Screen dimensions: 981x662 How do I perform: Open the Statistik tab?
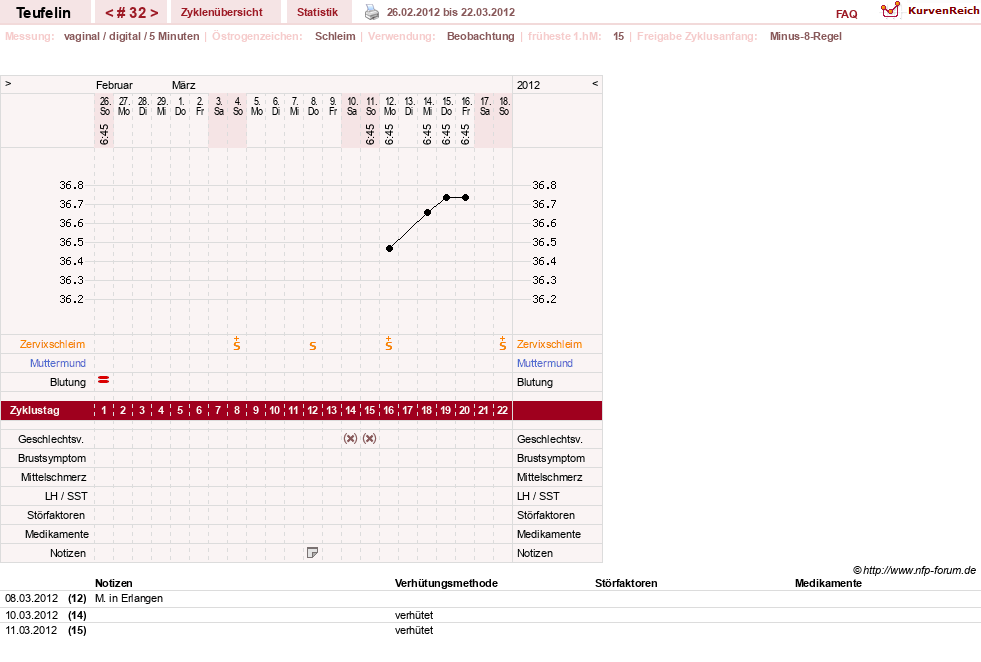point(317,12)
